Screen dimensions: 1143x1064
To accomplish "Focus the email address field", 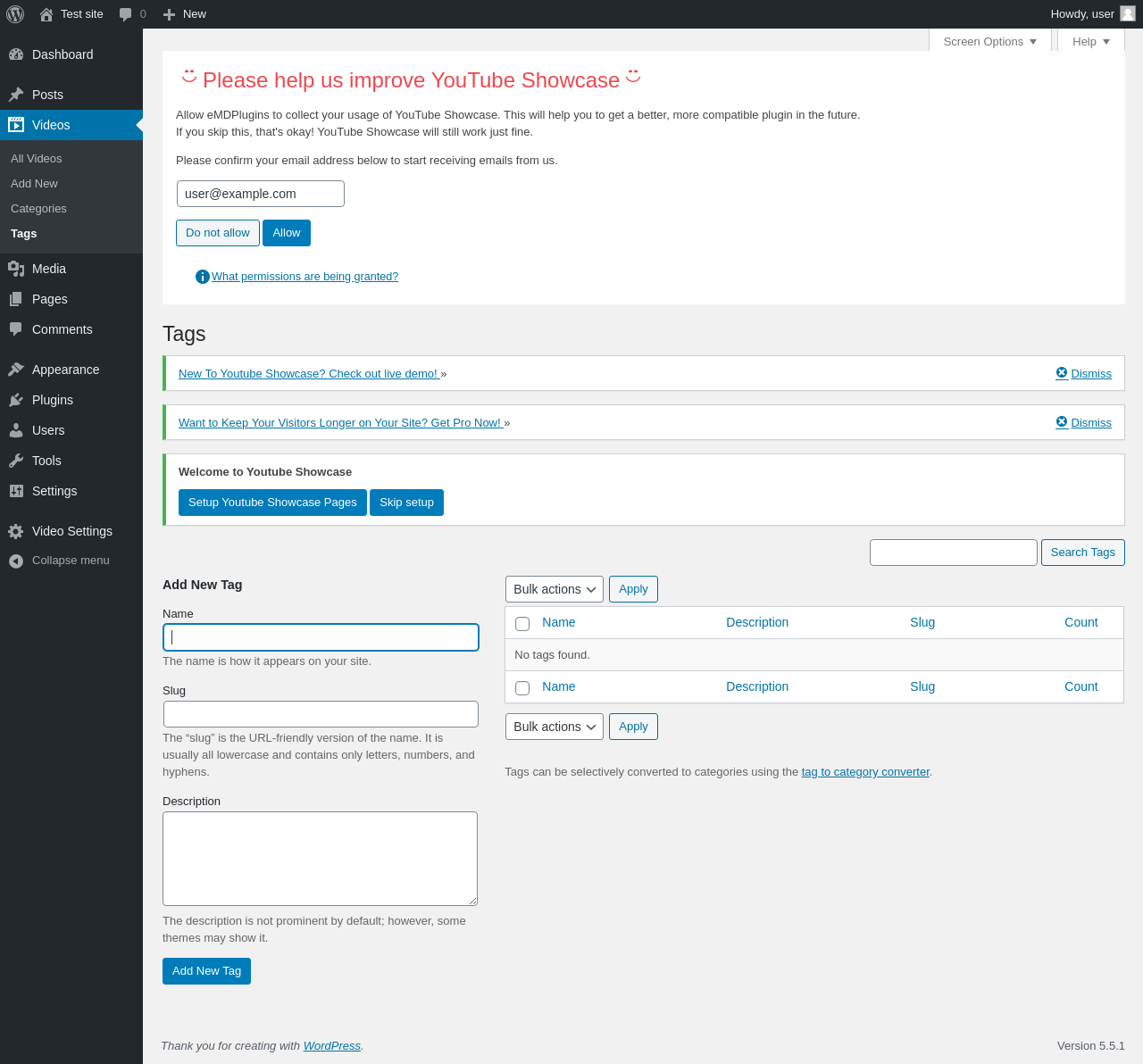I will tap(261, 194).
